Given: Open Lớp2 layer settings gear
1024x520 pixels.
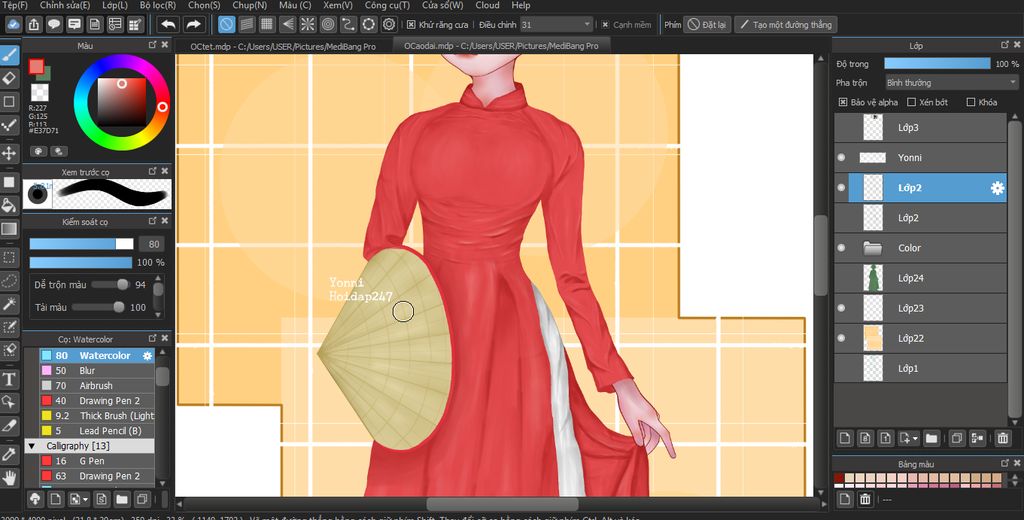Looking at the screenshot, I should tap(997, 188).
